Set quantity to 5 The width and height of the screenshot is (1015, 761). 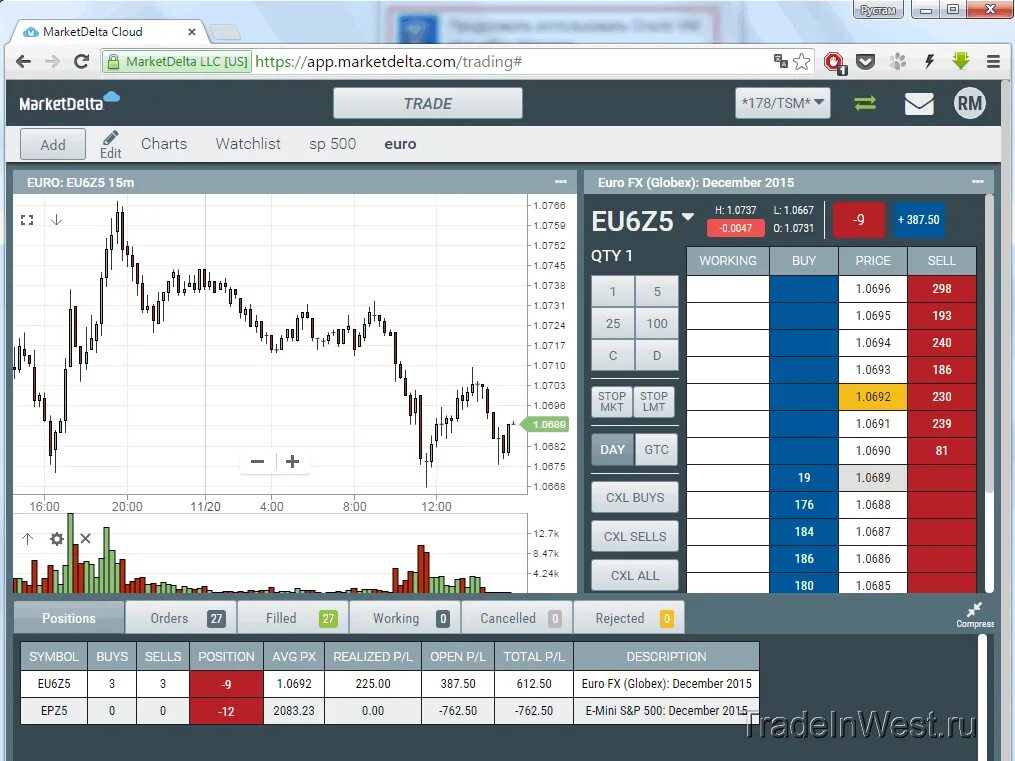click(656, 291)
